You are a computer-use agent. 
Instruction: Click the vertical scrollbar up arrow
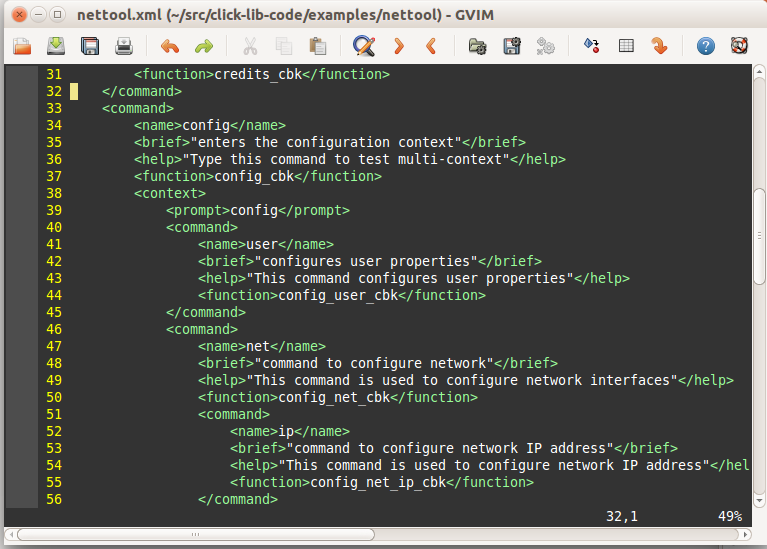pos(759,72)
